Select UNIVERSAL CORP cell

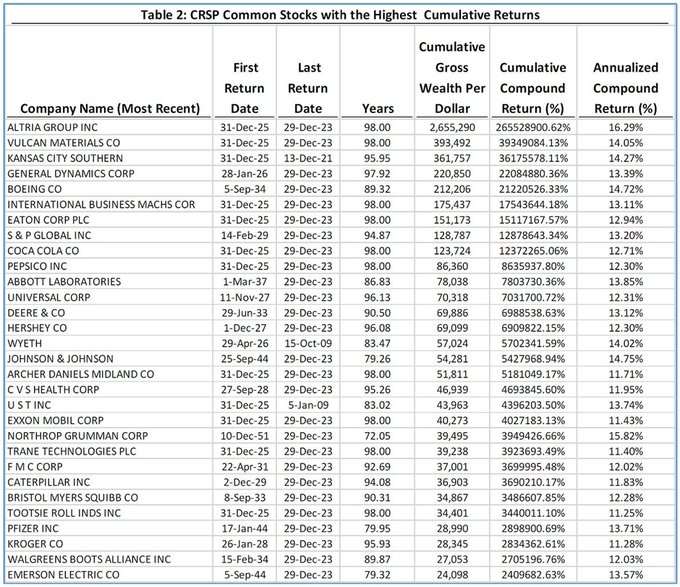(49, 297)
